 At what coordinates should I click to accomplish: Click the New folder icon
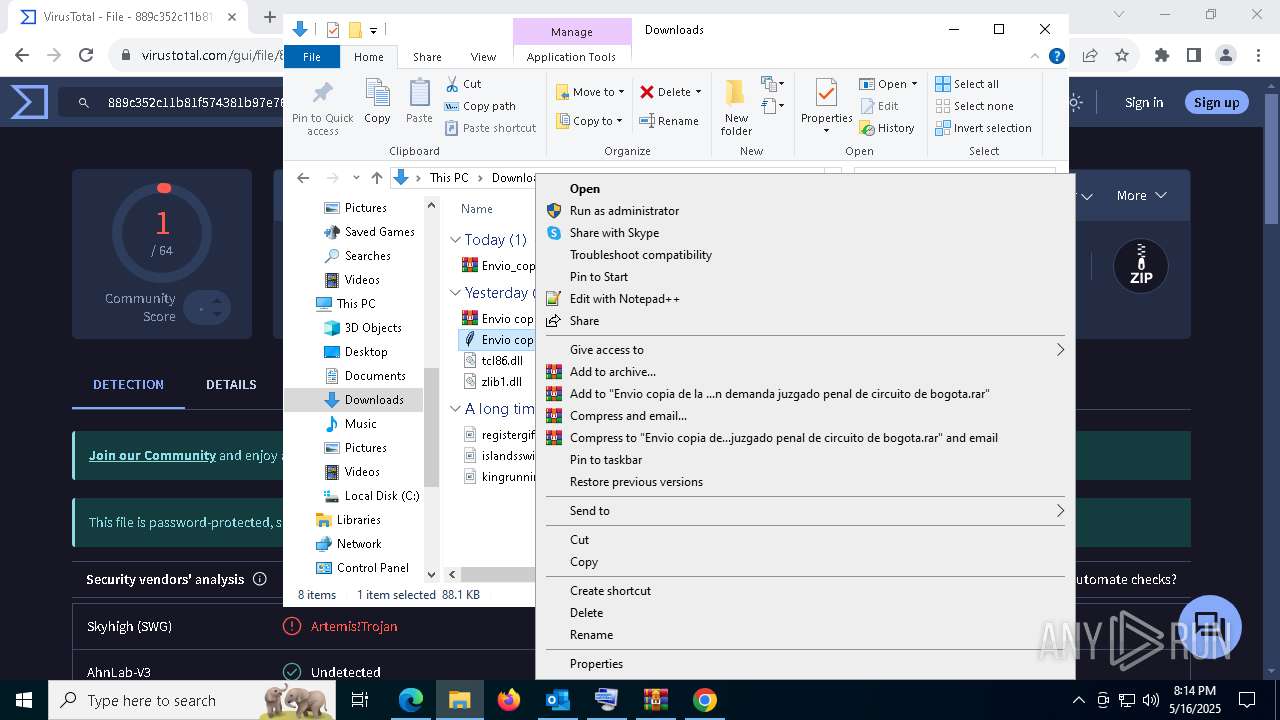point(736,108)
